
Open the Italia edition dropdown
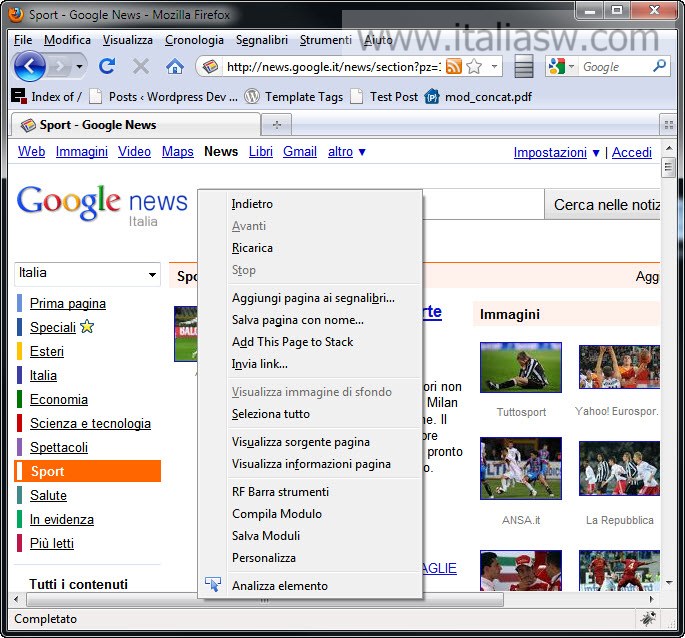click(x=87, y=274)
